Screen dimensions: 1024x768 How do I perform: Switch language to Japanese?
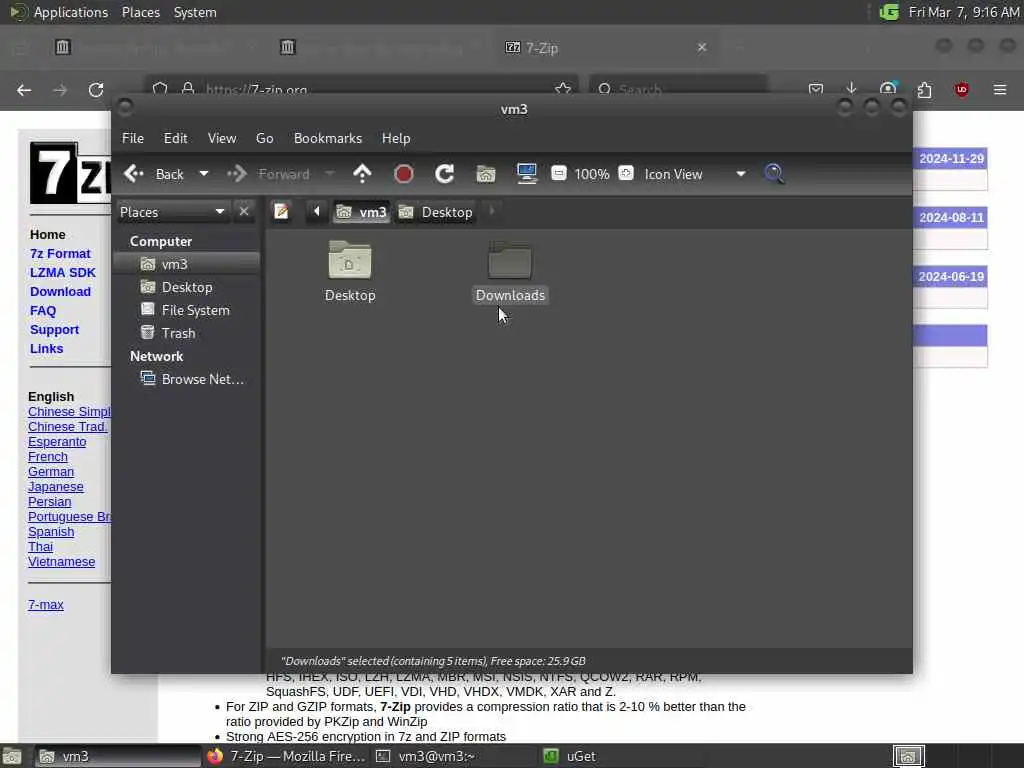click(x=56, y=487)
